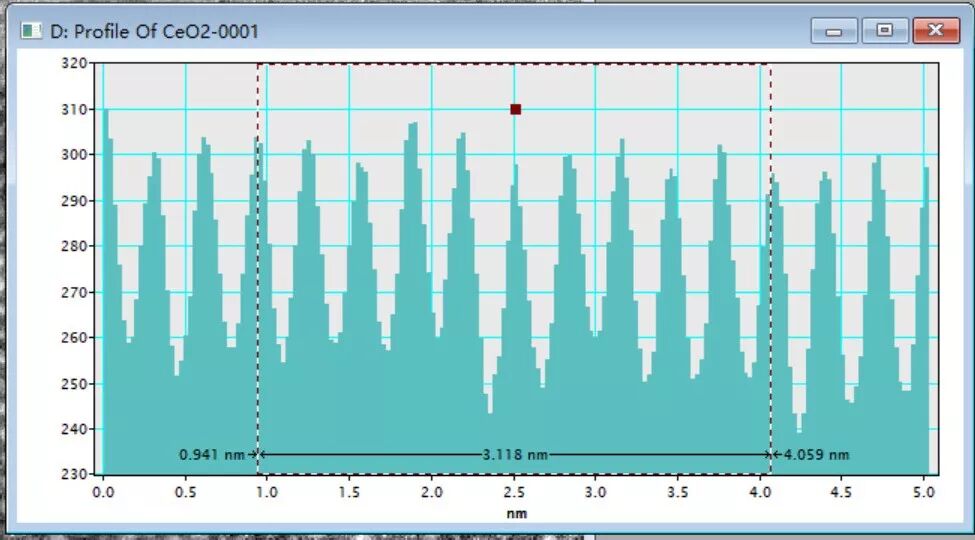Click the 0.0 x-axis tick label
The image size is (975, 540).
pyautogui.click(x=103, y=493)
